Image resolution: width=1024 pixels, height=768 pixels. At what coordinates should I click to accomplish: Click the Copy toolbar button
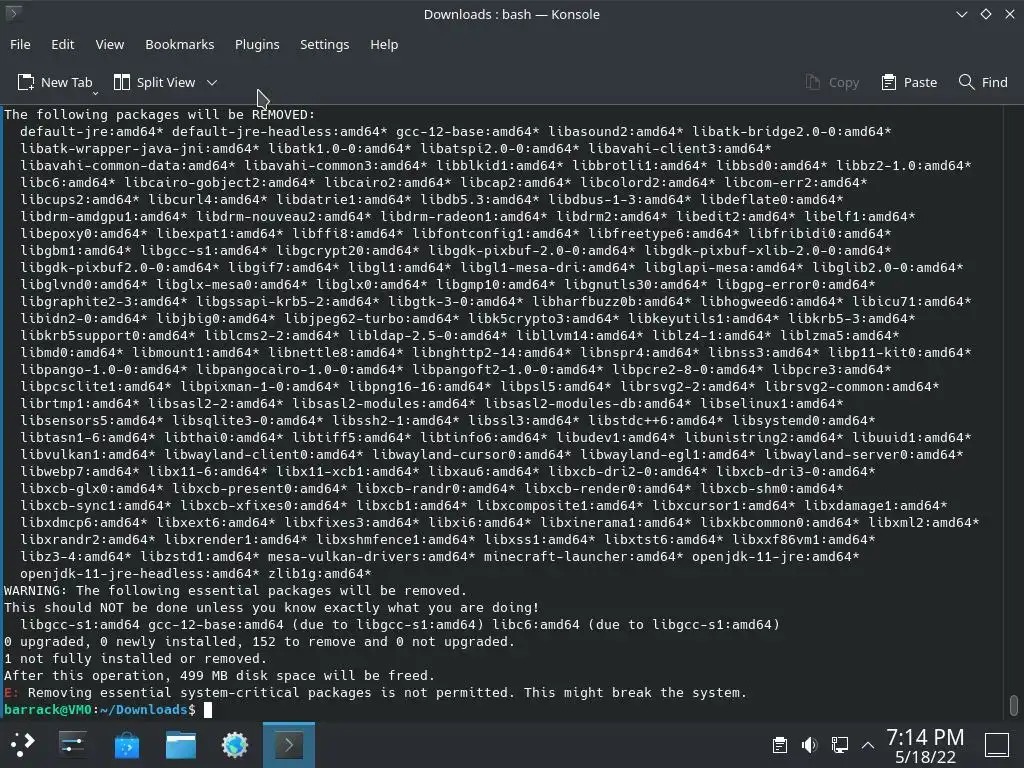832,82
